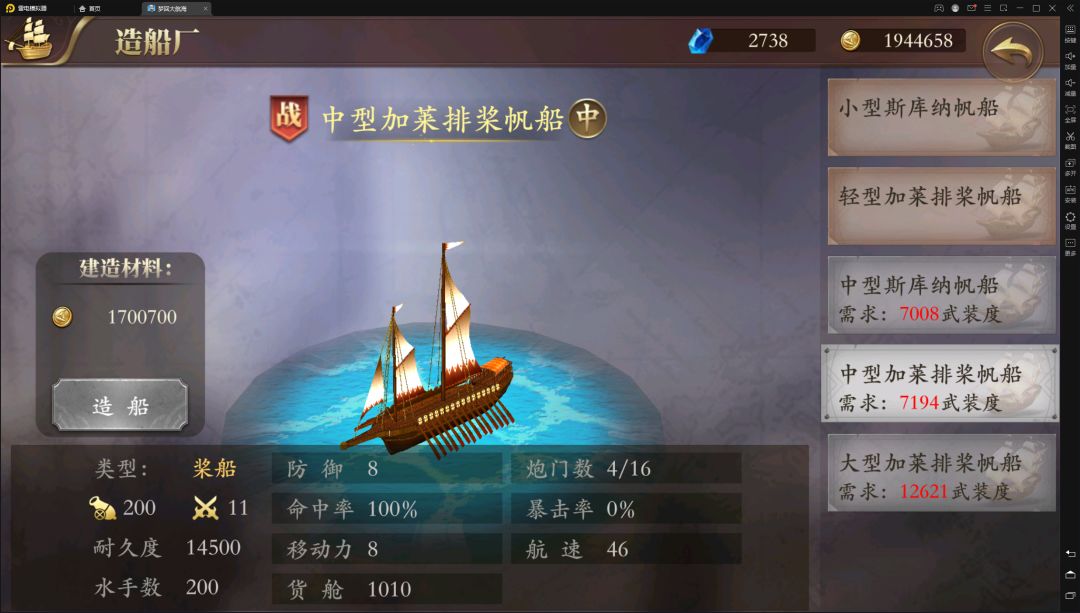
Task: Click the blue gem currency icon
Action: point(700,41)
